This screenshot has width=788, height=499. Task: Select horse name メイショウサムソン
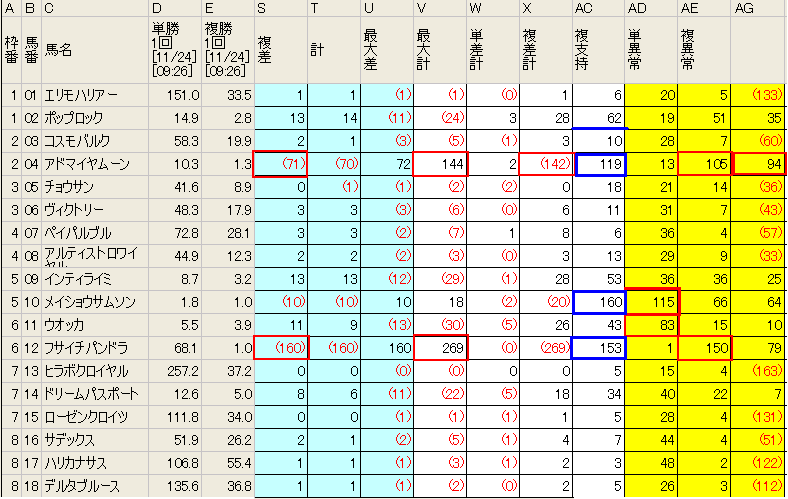(90, 302)
